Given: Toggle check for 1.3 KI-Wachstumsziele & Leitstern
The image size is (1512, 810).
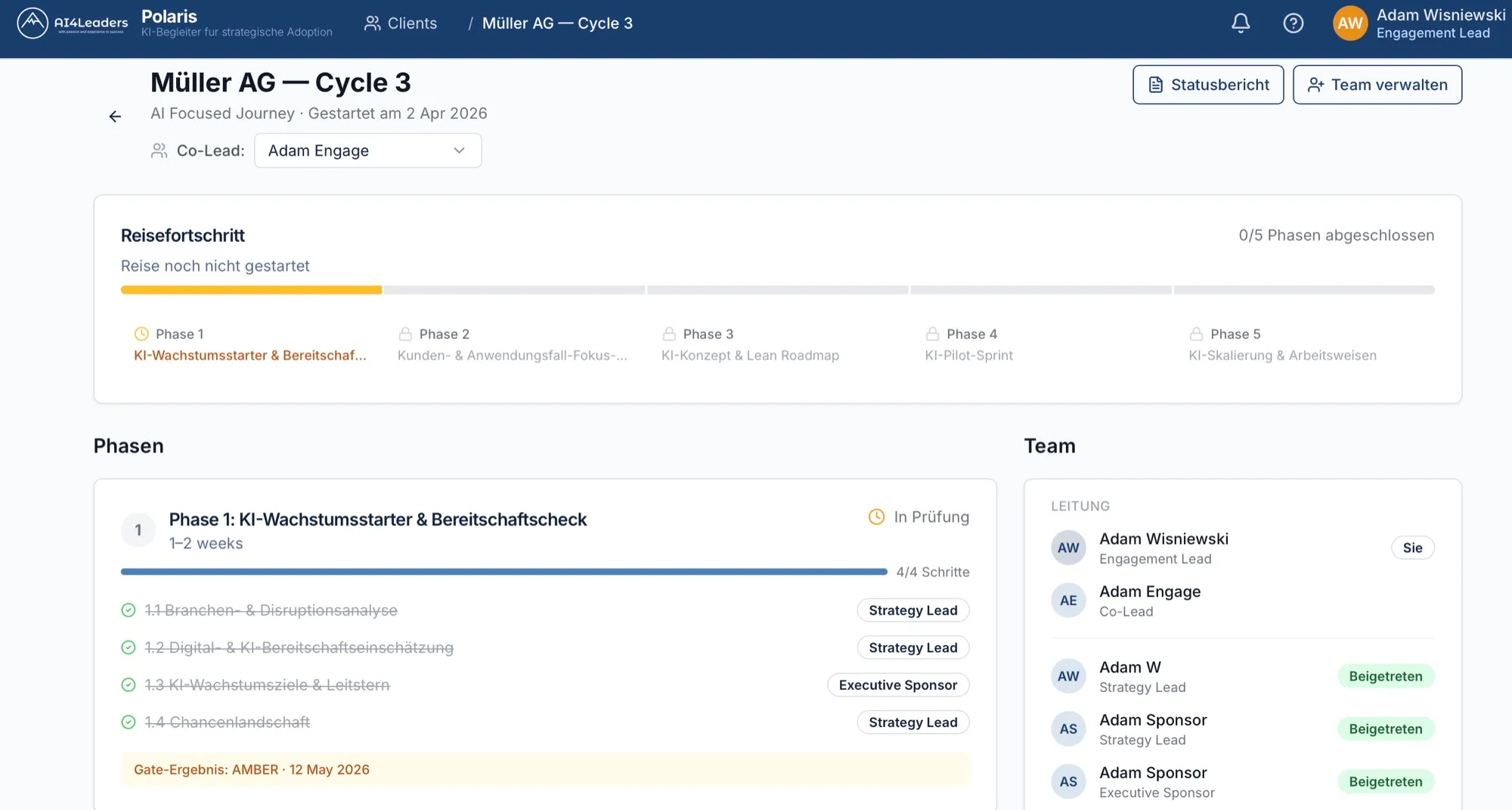Looking at the screenshot, I should point(129,685).
